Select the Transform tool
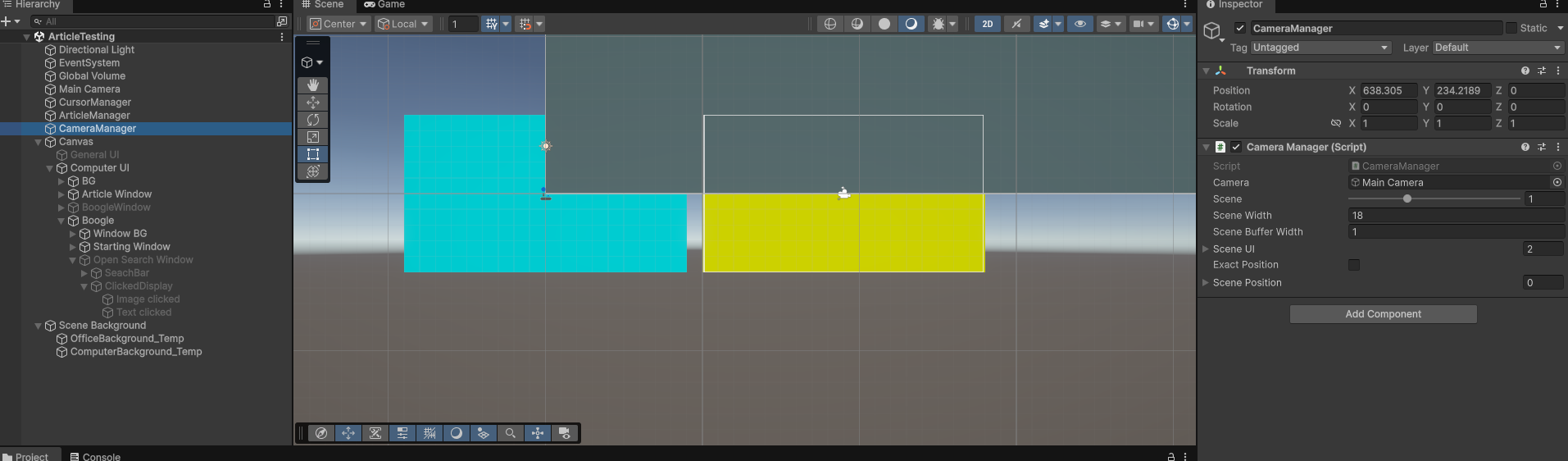Image resolution: width=1568 pixels, height=461 pixels. pyautogui.click(x=313, y=171)
